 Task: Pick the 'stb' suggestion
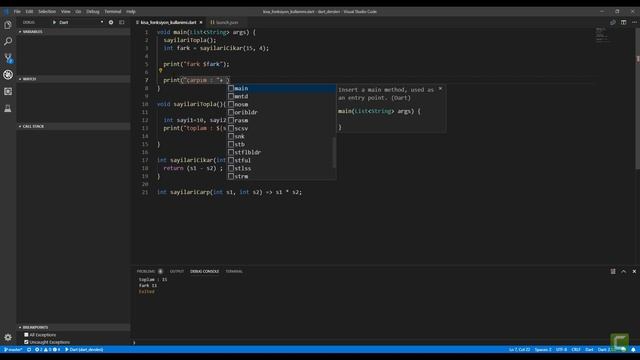click(x=281, y=144)
